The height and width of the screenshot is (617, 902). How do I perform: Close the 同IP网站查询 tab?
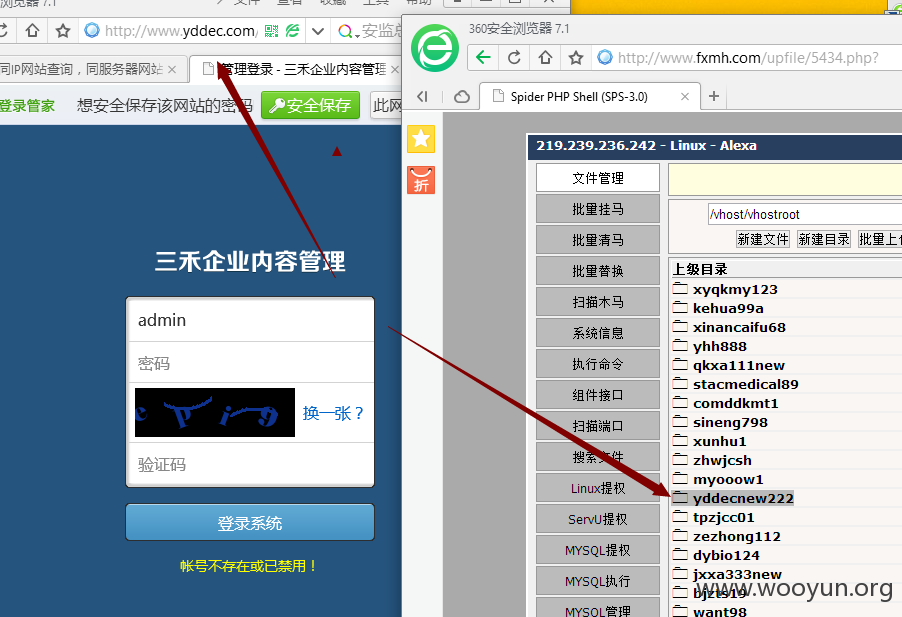[x=172, y=70]
